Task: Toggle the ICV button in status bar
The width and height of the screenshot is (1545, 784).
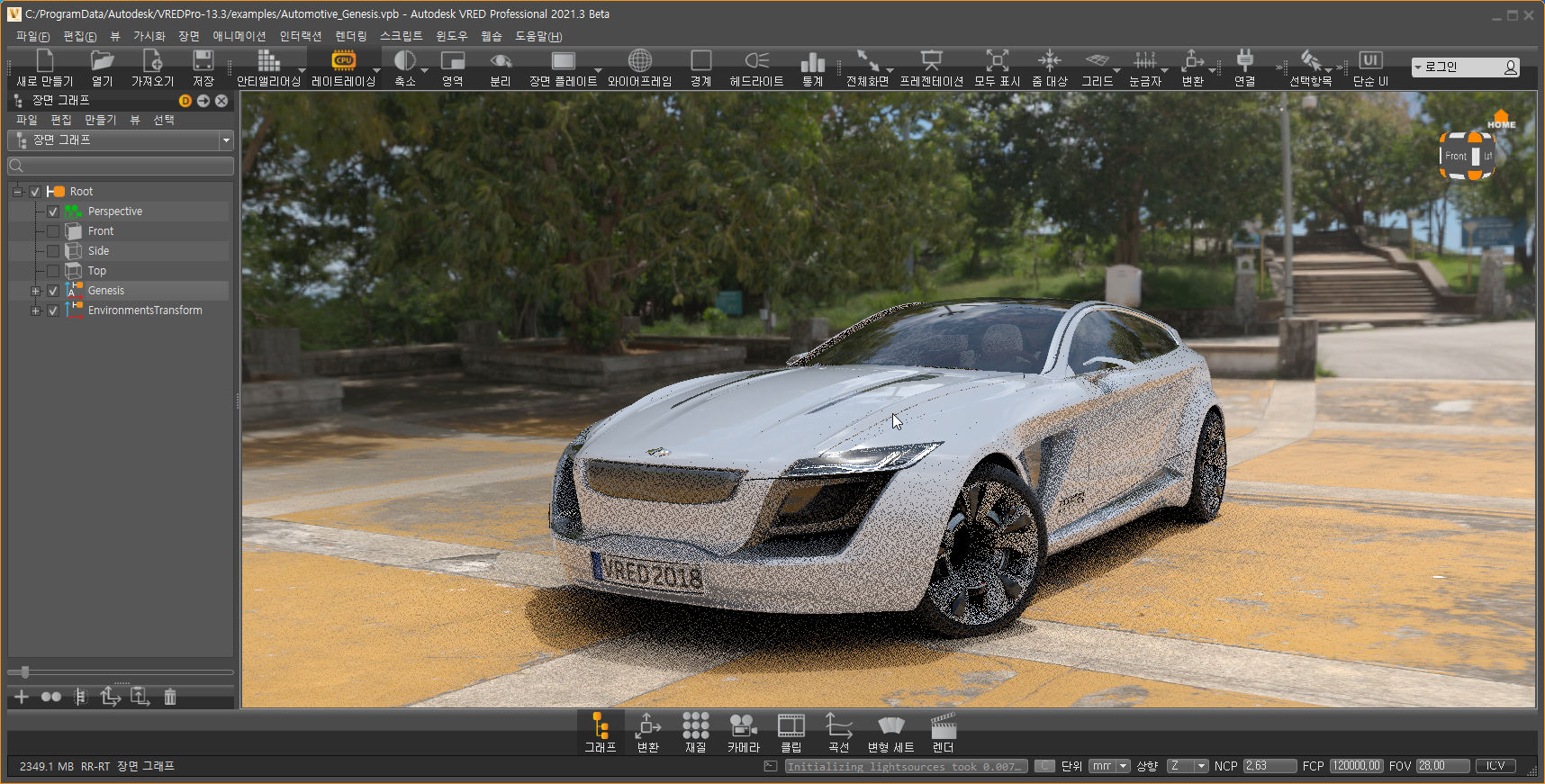Action: click(x=1495, y=766)
